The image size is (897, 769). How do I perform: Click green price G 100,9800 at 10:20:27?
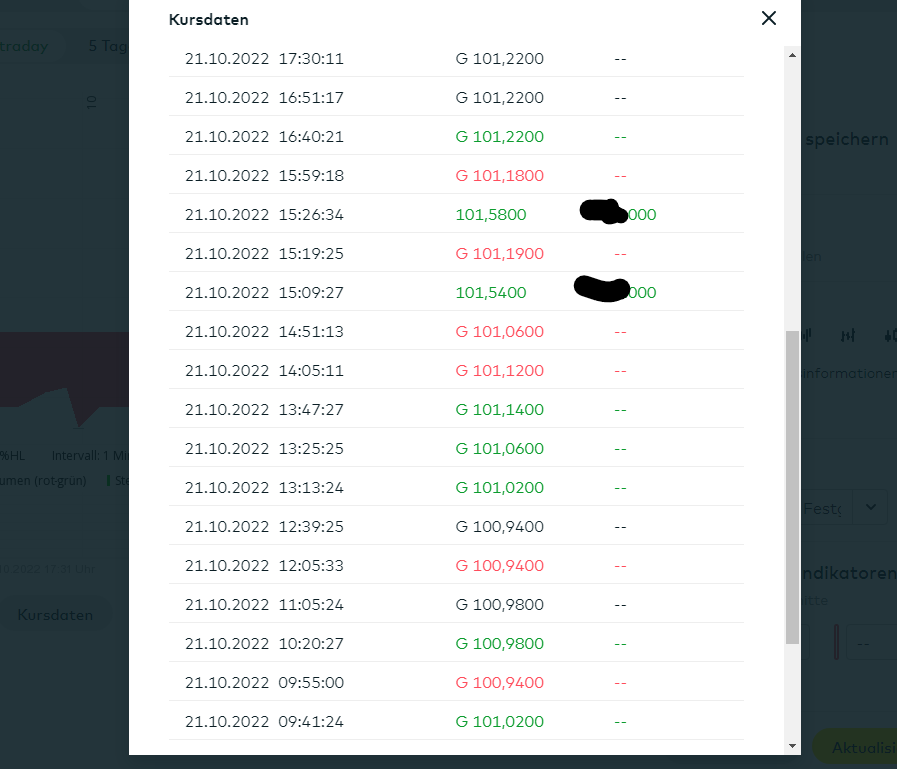[x=499, y=643]
